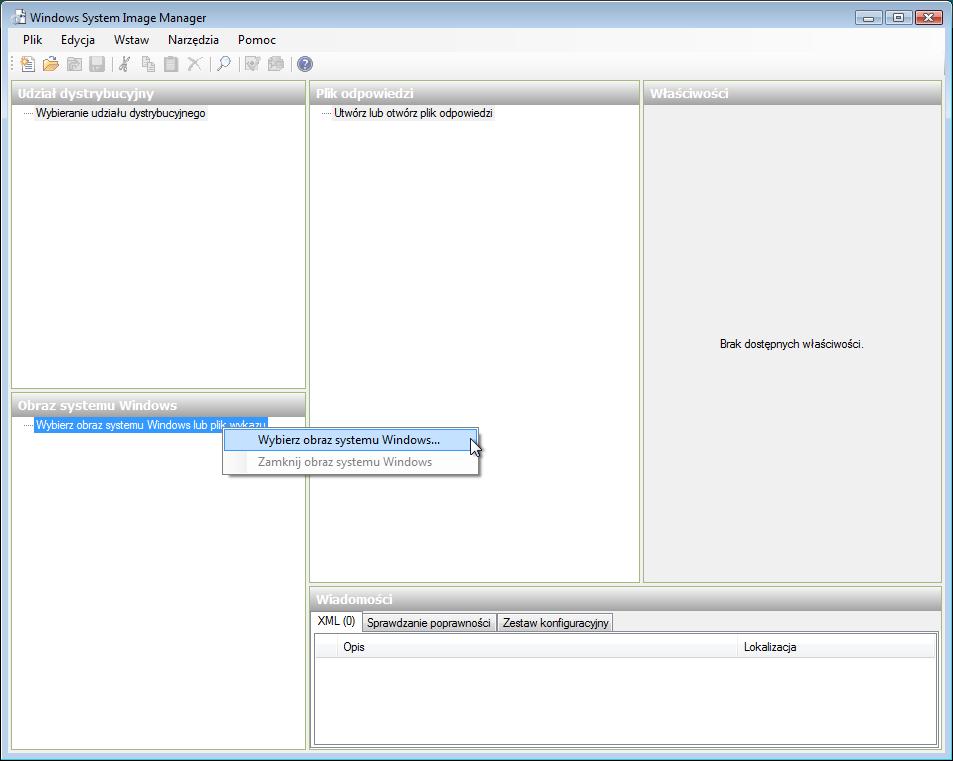Select 'Wybierz obraz systemu Windows lub plik wykazu'

point(151,425)
